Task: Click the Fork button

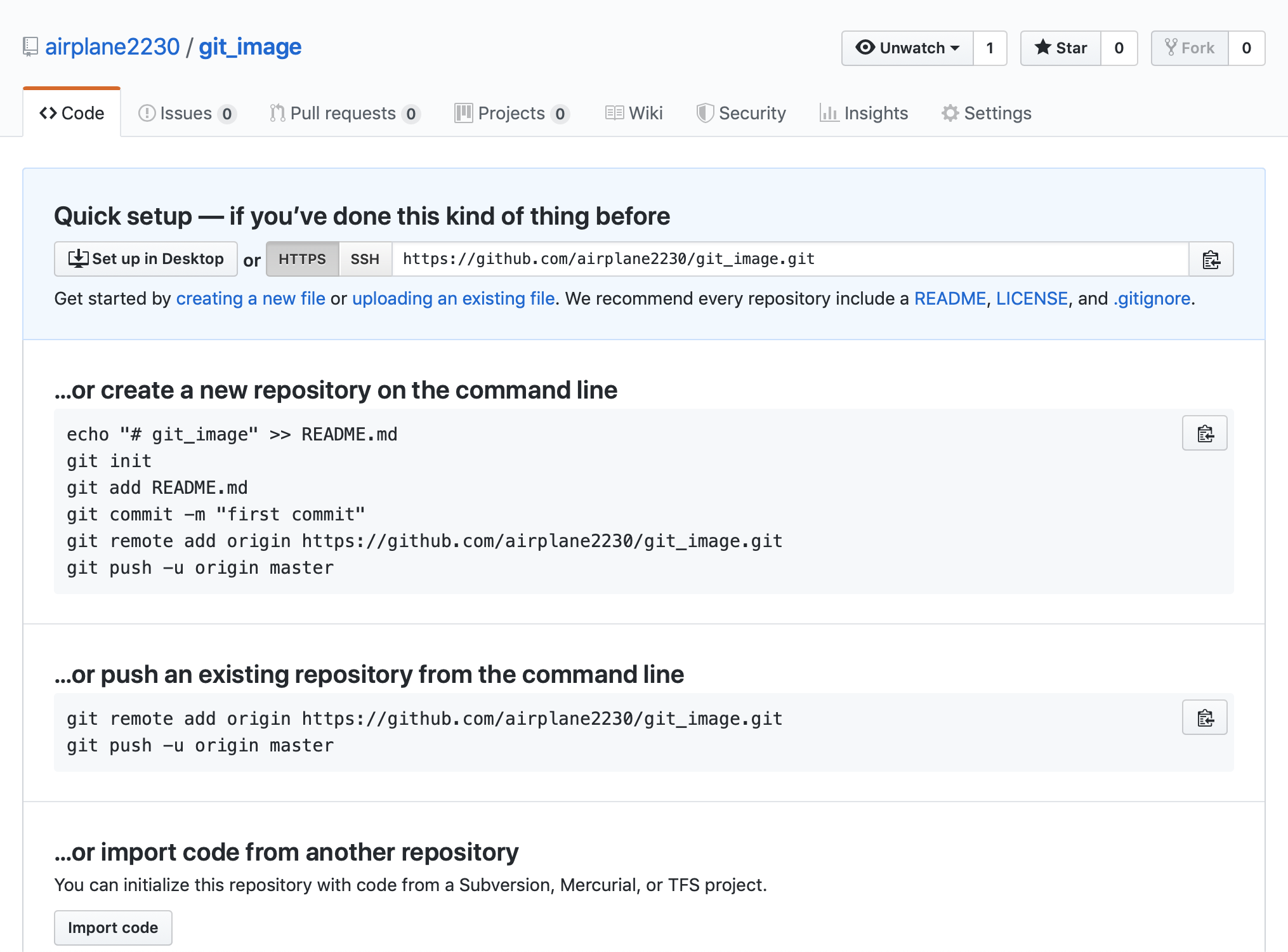Action: [1190, 48]
